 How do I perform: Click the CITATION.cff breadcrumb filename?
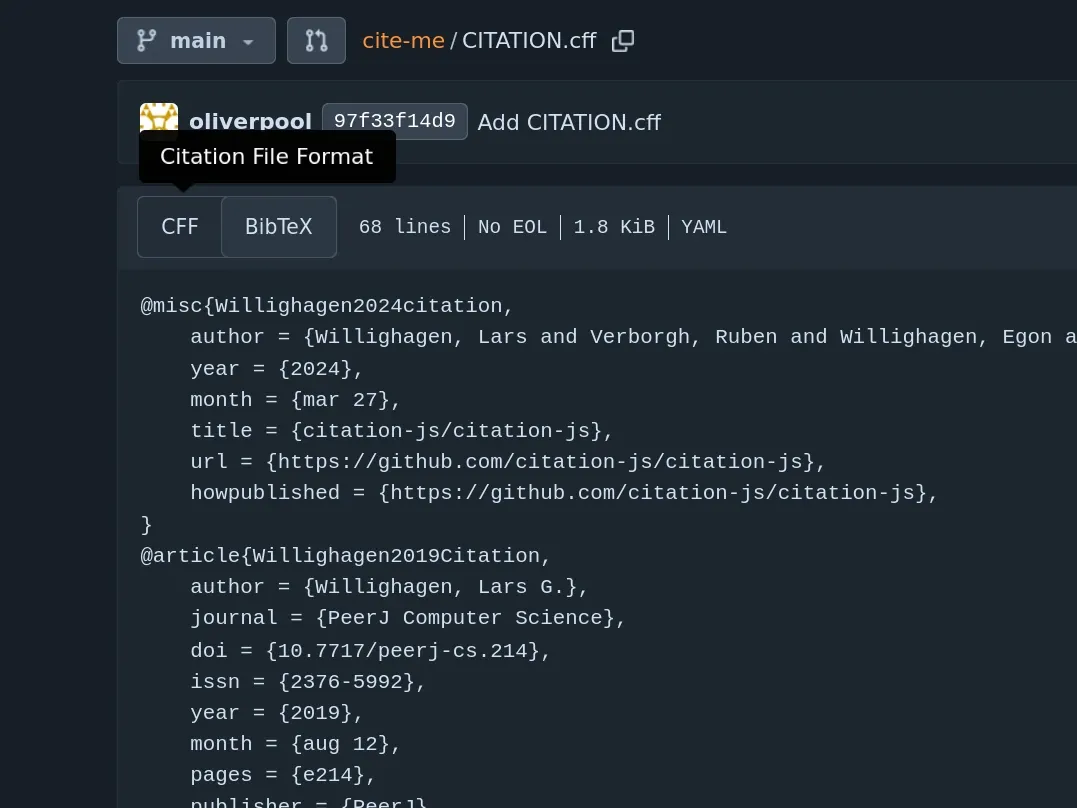coord(529,40)
